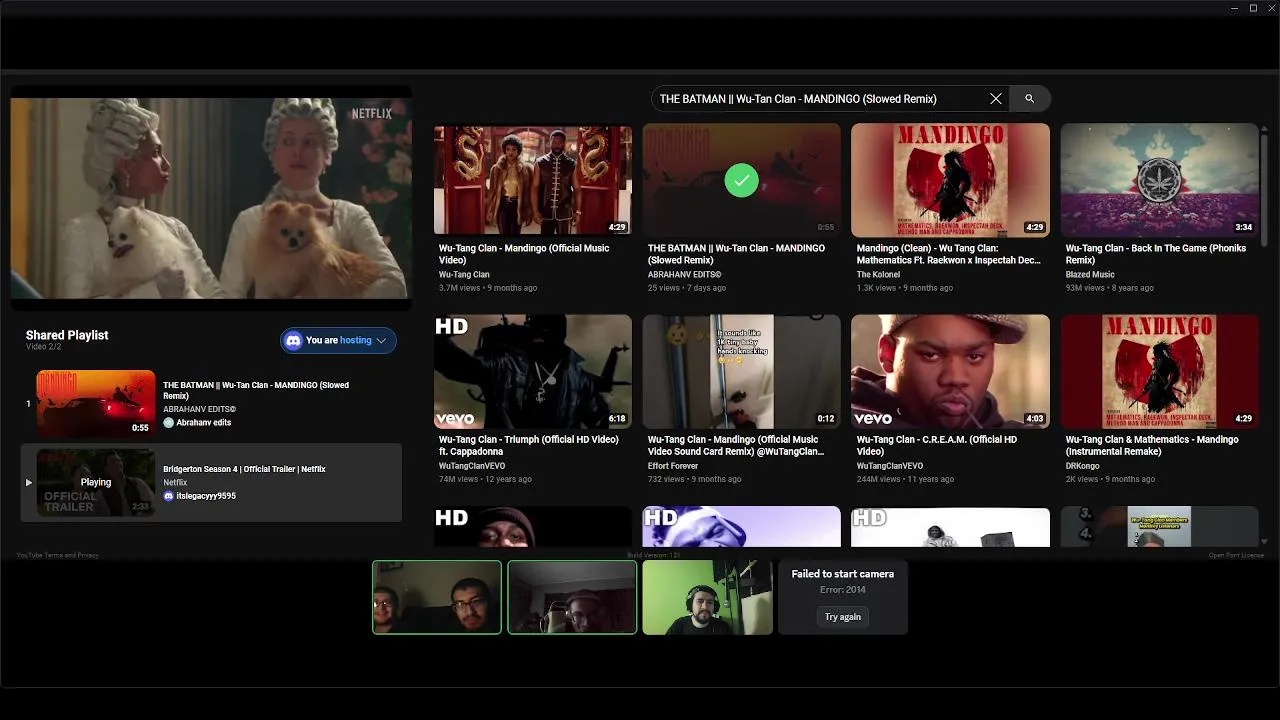1280x720 pixels.
Task: Open Mandingo (Clean) by The Kolonel thumbnail
Action: 950,180
